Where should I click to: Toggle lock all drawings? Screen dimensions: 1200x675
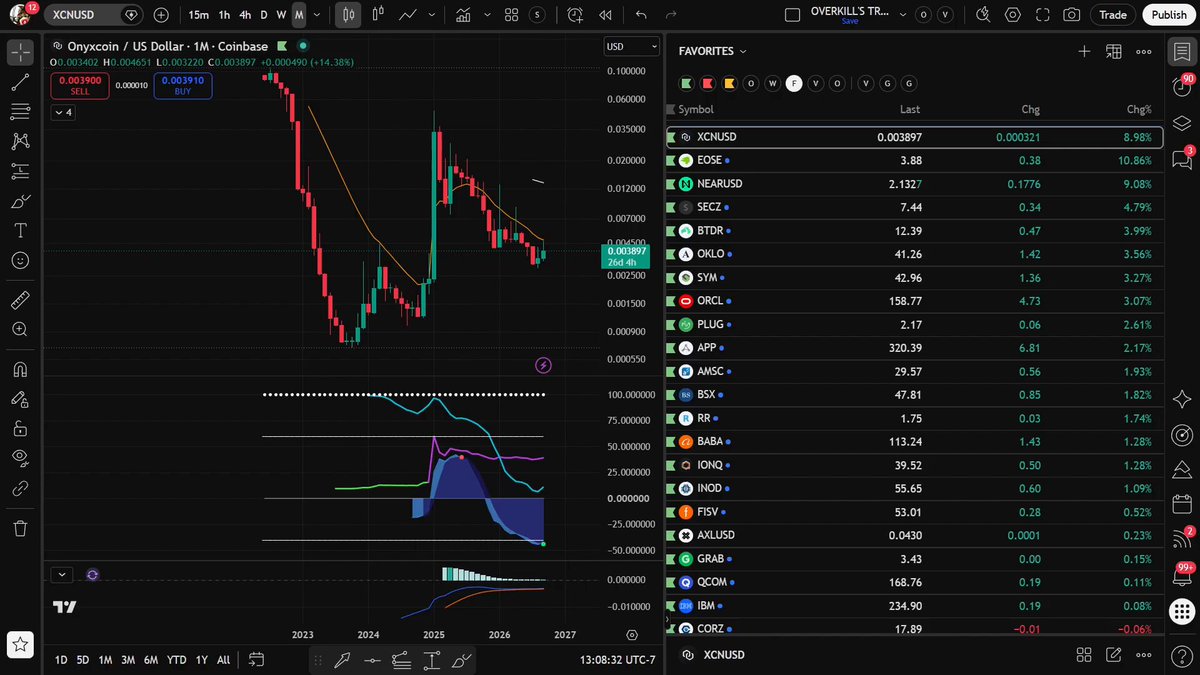(x=20, y=429)
